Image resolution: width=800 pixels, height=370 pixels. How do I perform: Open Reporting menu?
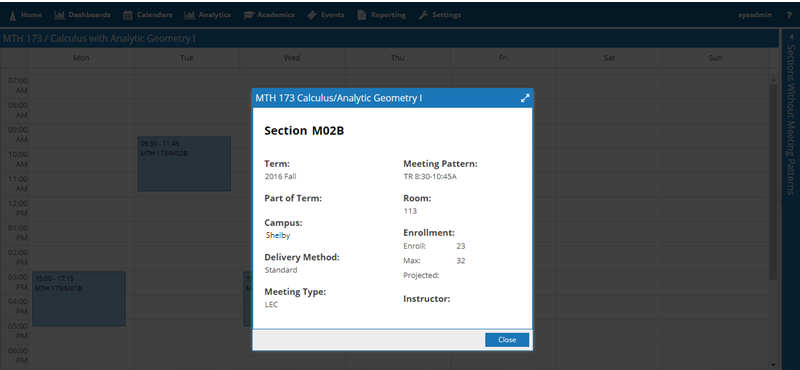tap(382, 15)
